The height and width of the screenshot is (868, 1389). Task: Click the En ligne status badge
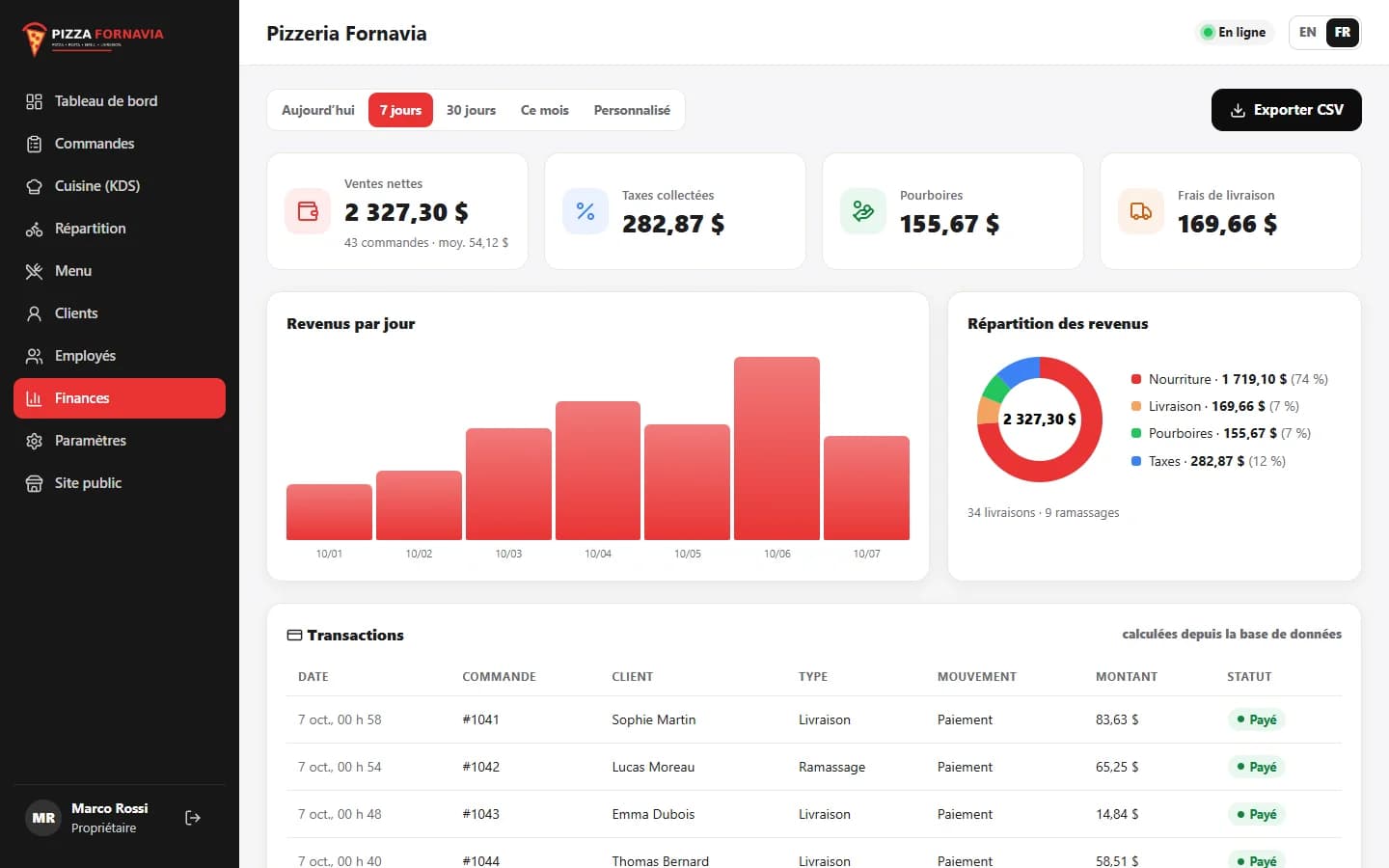pos(1235,32)
